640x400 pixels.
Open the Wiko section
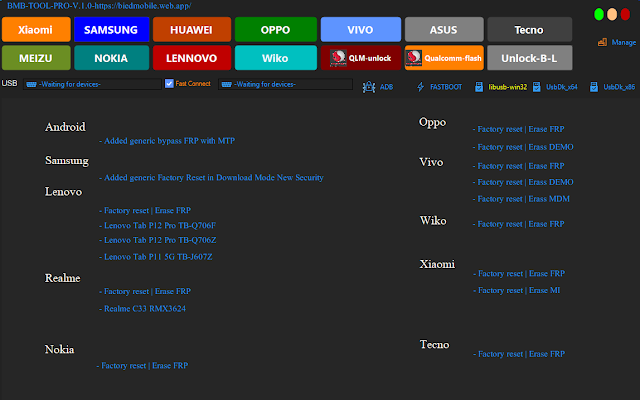click(x=276, y=58)
